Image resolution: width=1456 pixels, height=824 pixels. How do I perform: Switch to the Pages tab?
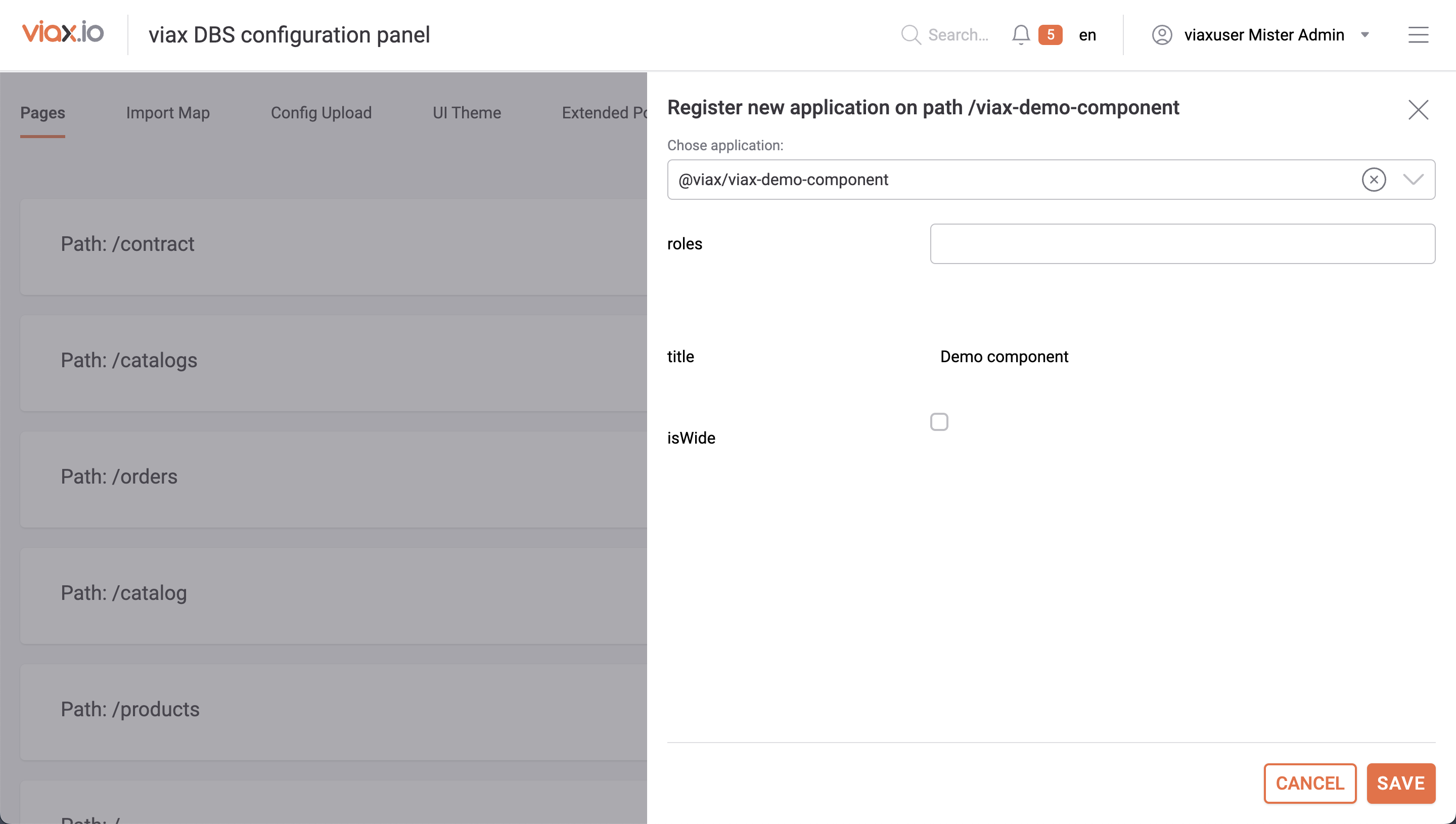pyautogui.click(x=42, y=113)
